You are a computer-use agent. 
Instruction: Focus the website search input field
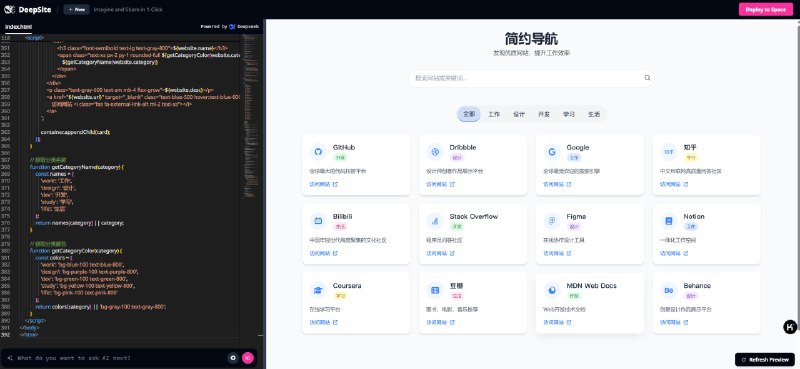tap(531, 78)
